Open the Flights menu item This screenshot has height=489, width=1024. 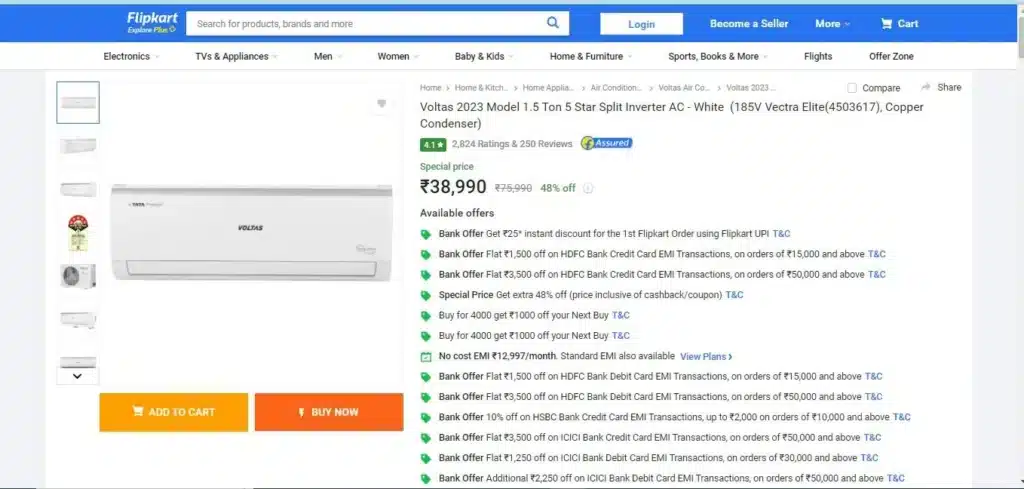[x=818, y=56]
